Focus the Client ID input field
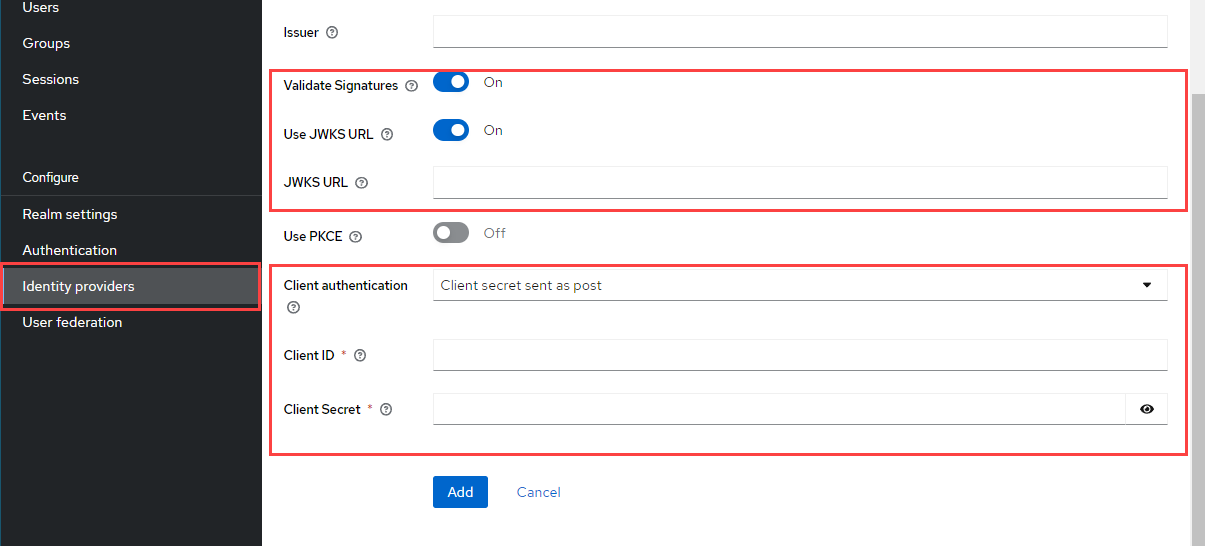This screenshot has width=1205, height=546. (x=800, y=355)
